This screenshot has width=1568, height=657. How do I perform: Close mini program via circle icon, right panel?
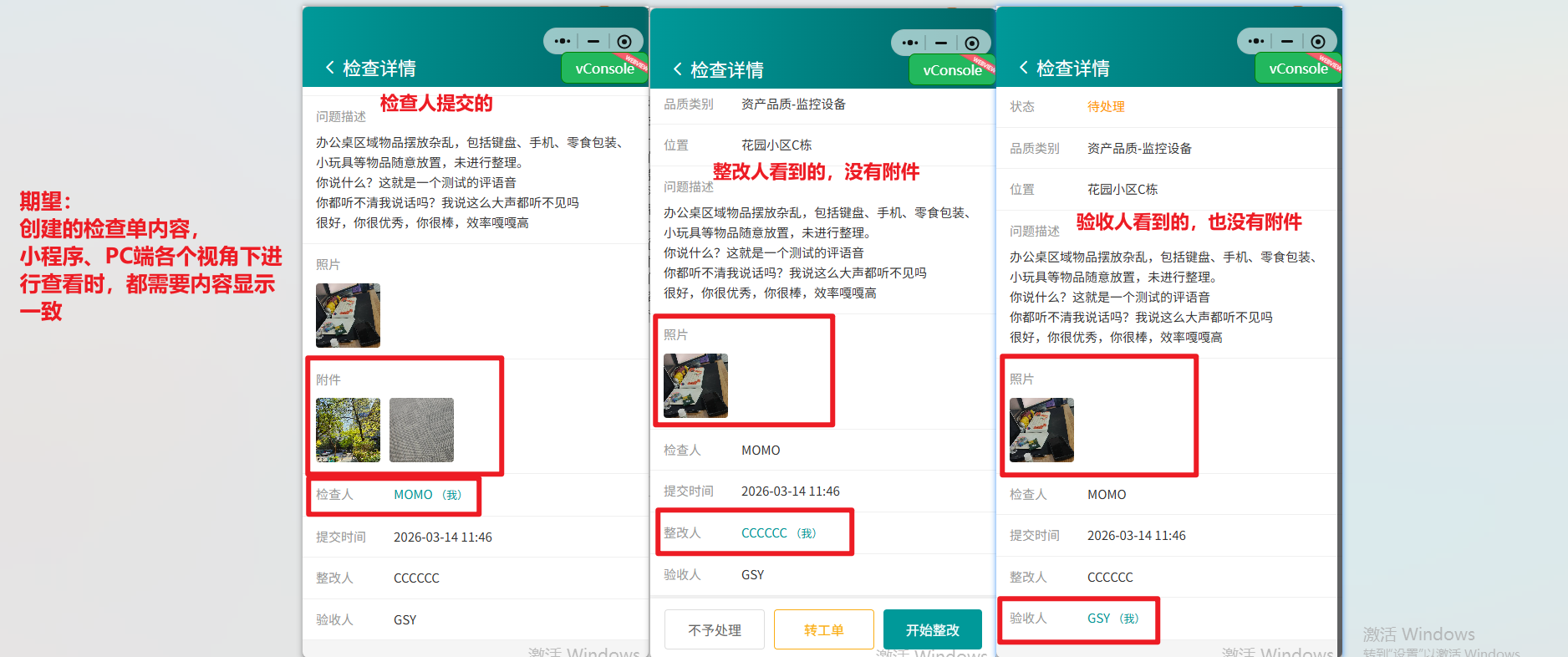click(1318, 42)
